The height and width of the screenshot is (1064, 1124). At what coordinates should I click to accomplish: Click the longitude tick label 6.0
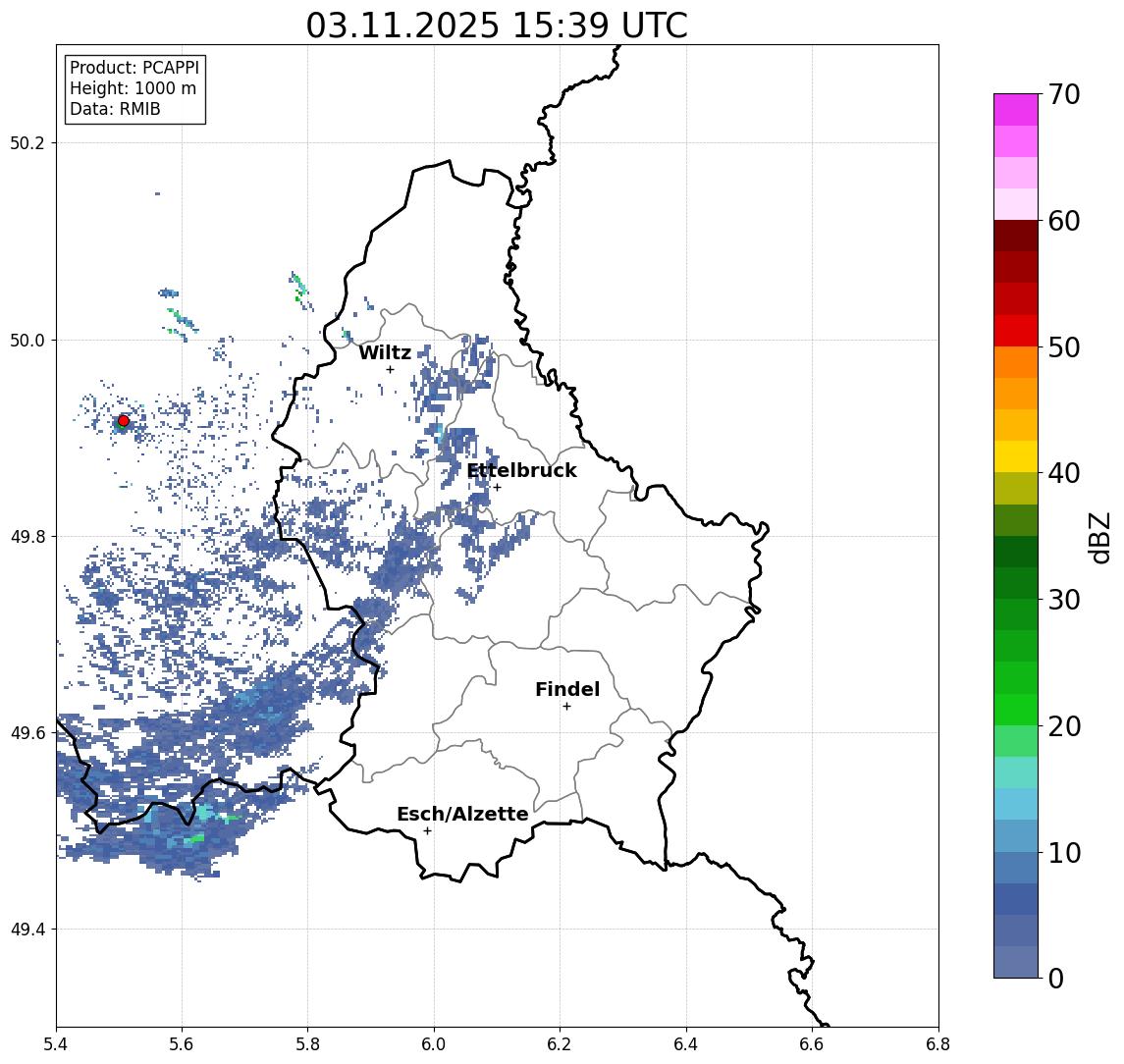pyautogui.click(x=435, y=1044)
